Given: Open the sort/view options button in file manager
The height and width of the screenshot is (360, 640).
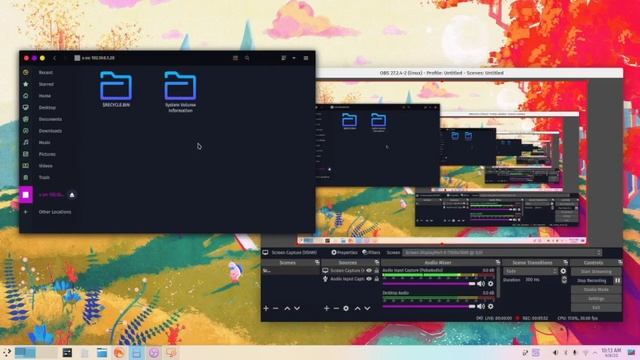Looking at the screenshot, I should coord(284,58).
